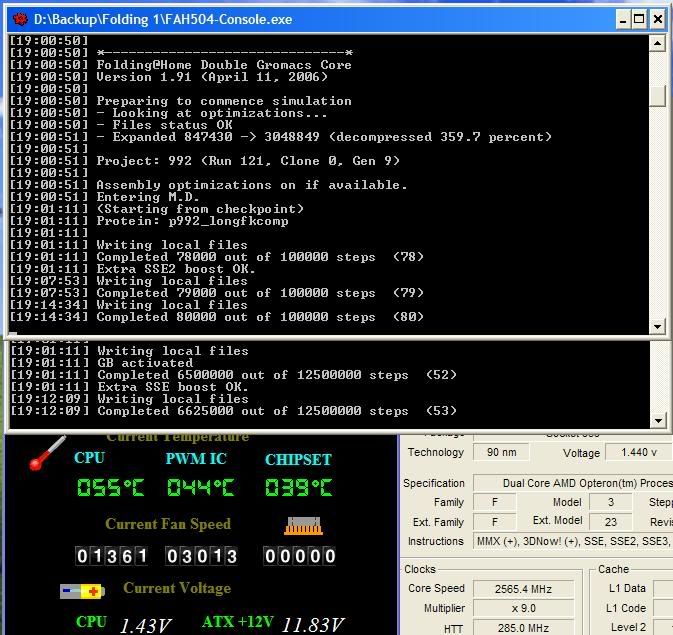This screenshot has height=635, width=673.
Task: Click the thermometer icon in temperature monitor
Action: click(x=47, y=453)
